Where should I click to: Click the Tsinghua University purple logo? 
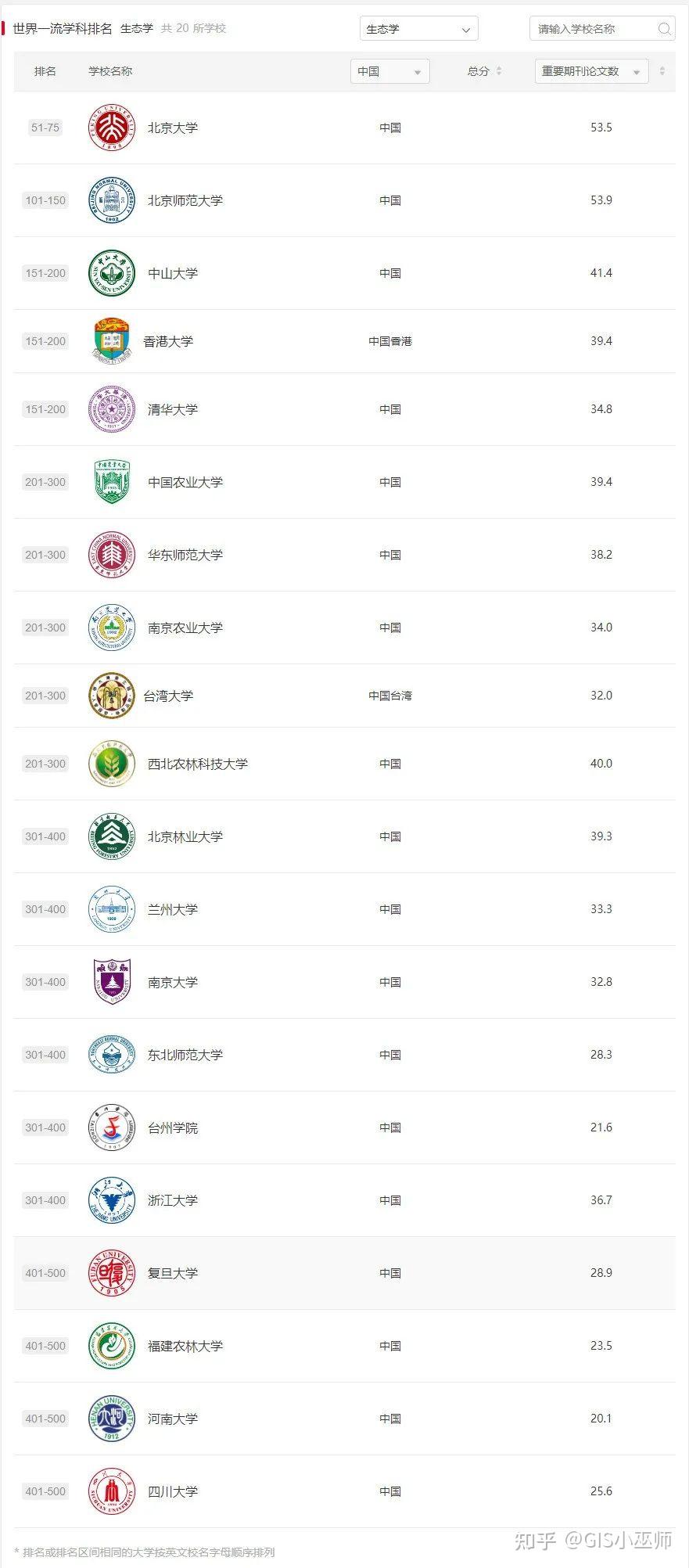tap(112, 409)
